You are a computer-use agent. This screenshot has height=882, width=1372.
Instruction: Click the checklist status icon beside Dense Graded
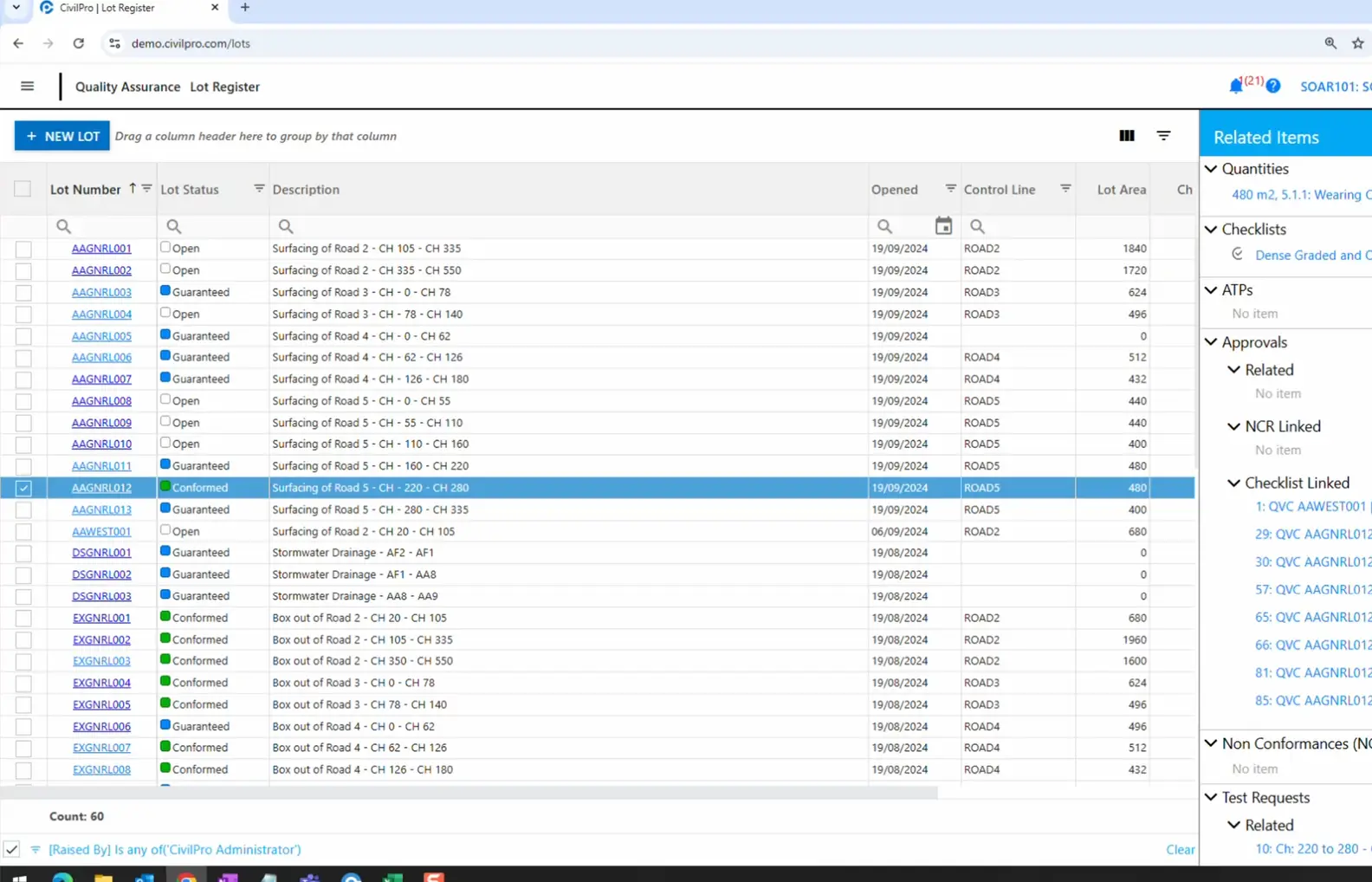pyautogui.click(x=1238, y=254)
